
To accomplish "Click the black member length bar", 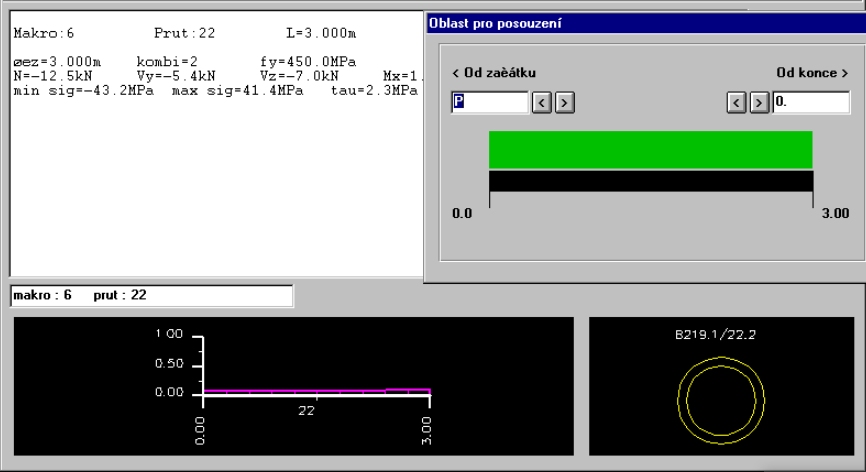I will tap(650, 180).
